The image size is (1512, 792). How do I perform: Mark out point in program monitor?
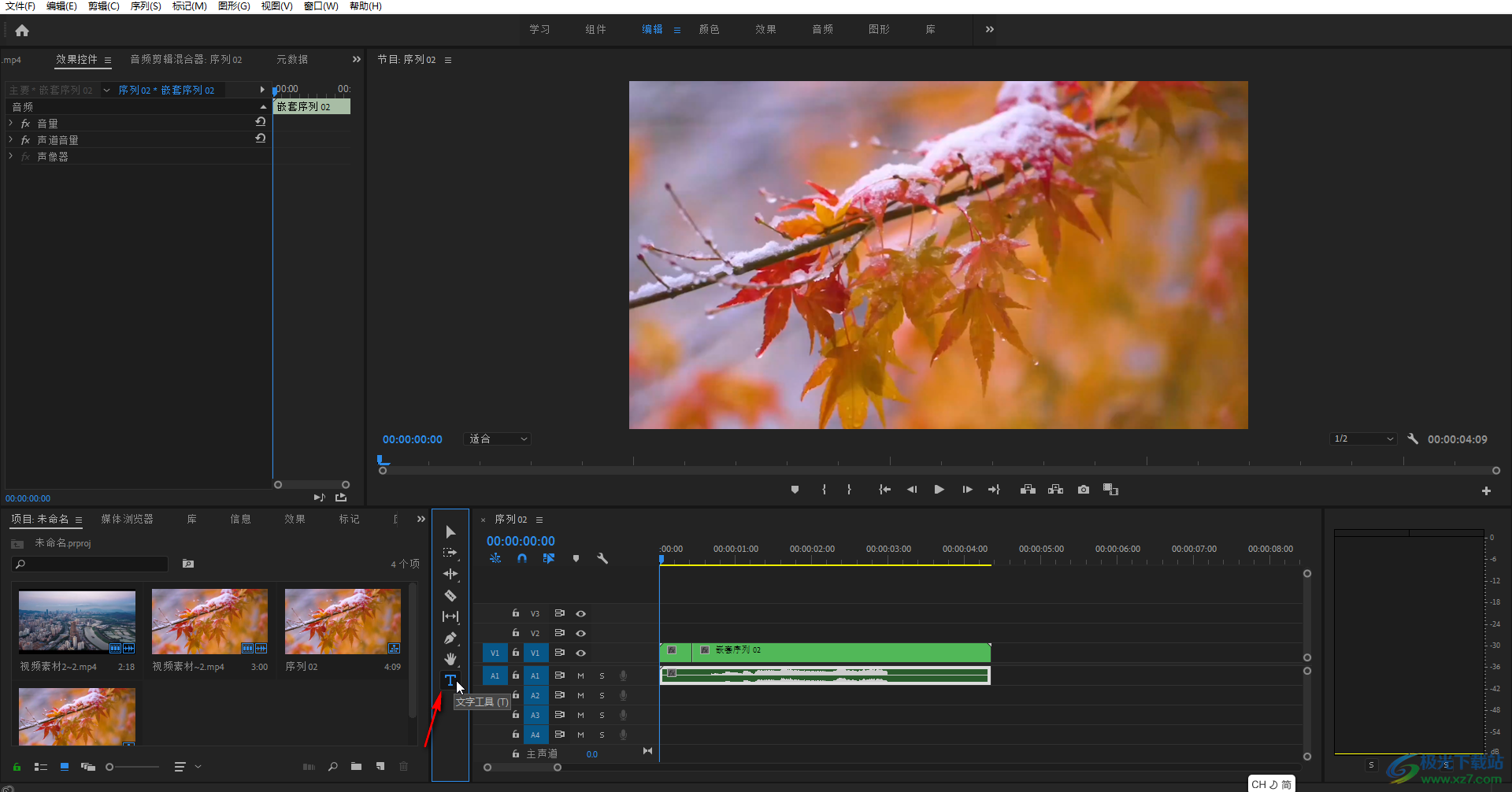pyautogui.click(x=849, y=490)
